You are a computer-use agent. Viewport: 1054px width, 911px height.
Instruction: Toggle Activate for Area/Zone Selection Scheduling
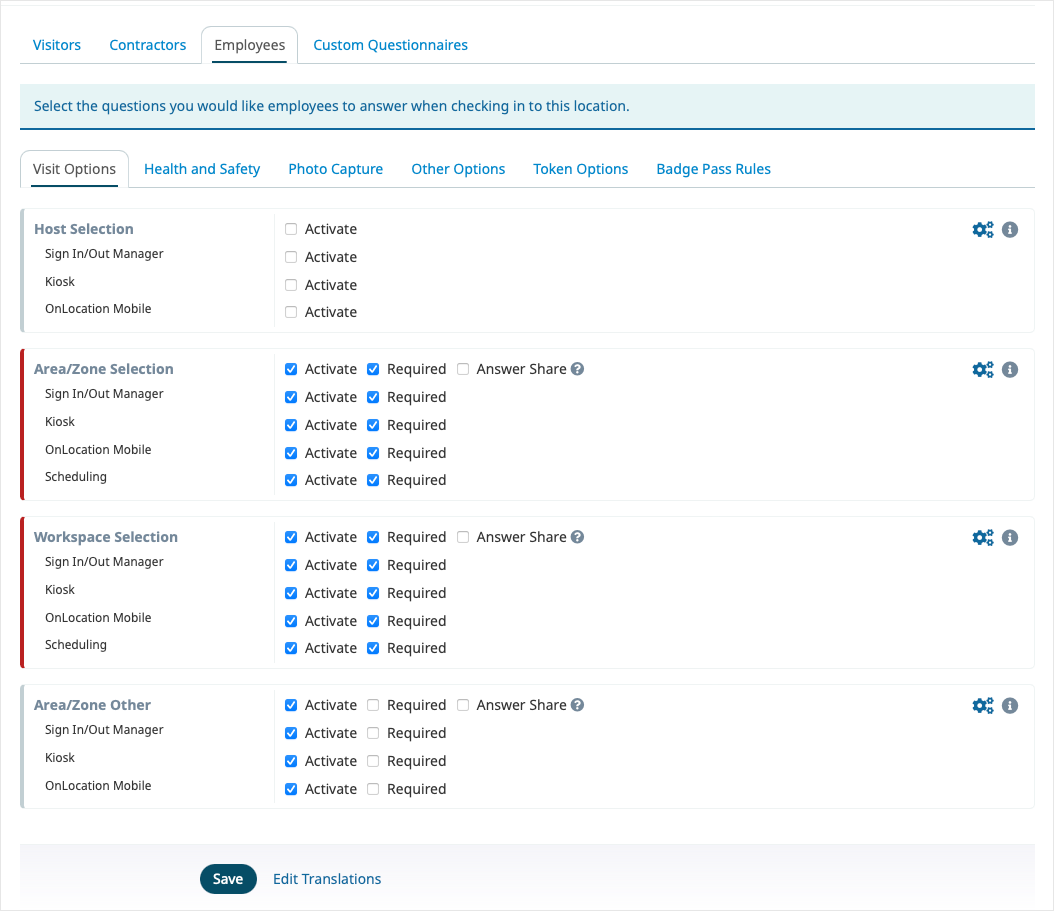tap(291, 480)
